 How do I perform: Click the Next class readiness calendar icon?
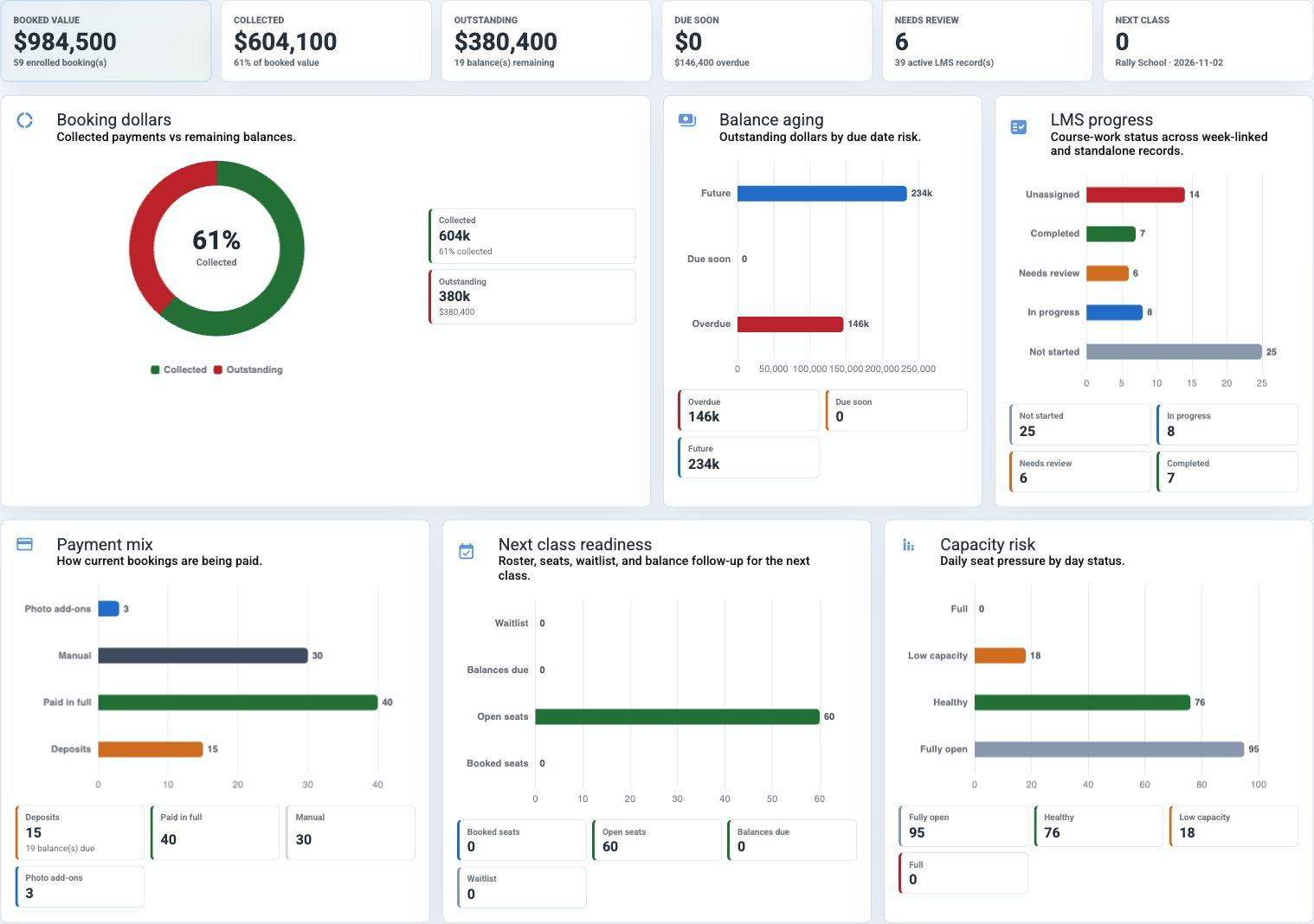coord(467,551)
